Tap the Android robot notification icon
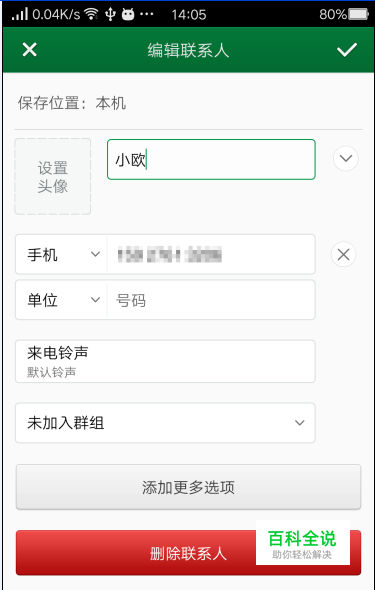Screen dimensions: 375x590 pyautogui.click(x=128, y=14)
